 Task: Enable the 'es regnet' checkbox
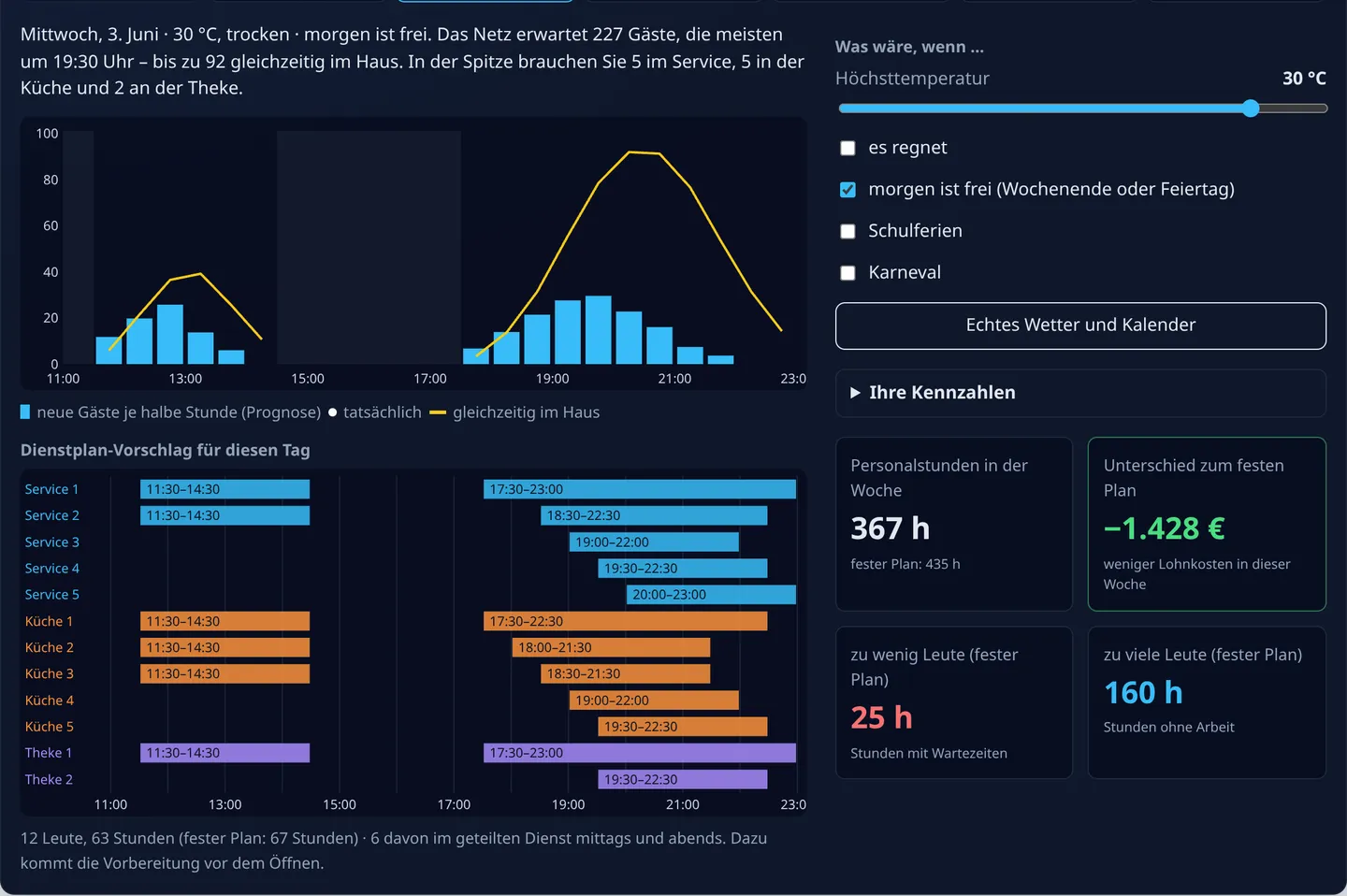point(847,148)
